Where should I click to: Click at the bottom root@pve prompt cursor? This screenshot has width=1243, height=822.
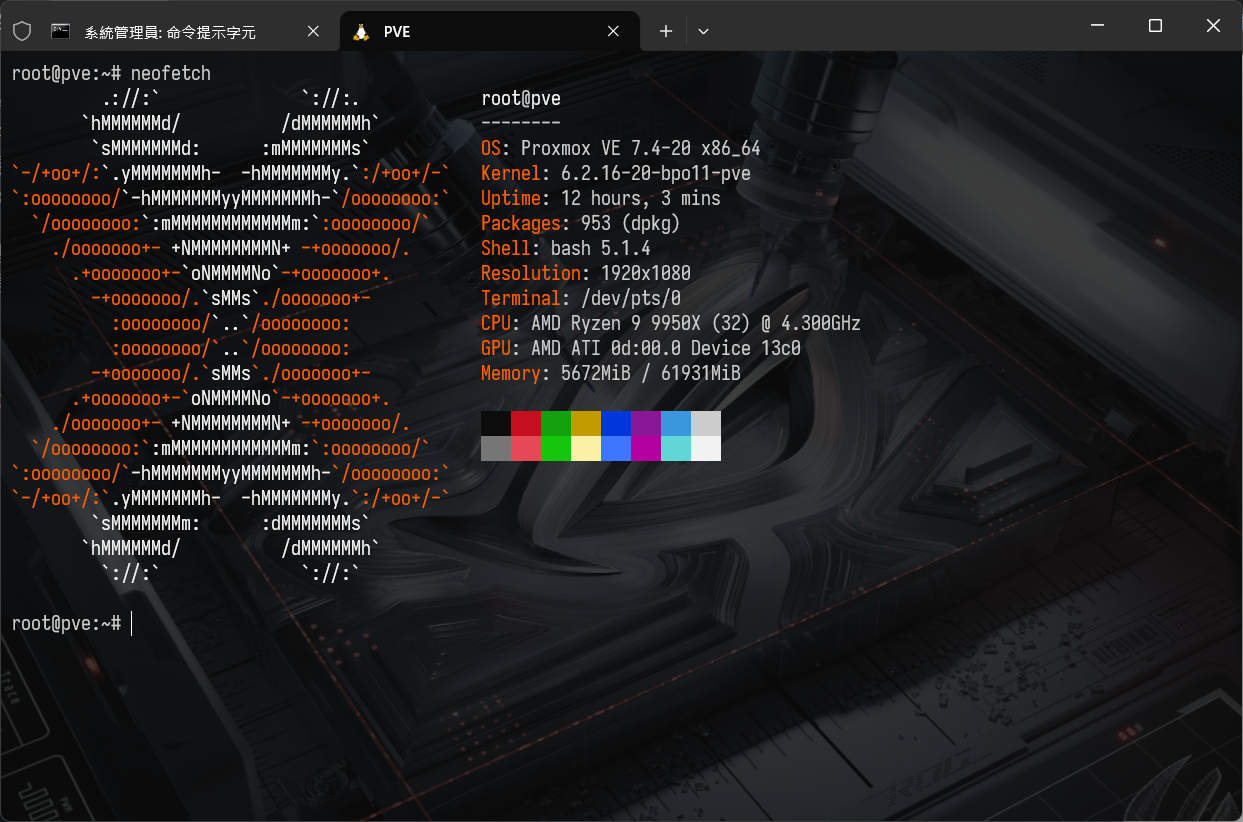[132, 623]
